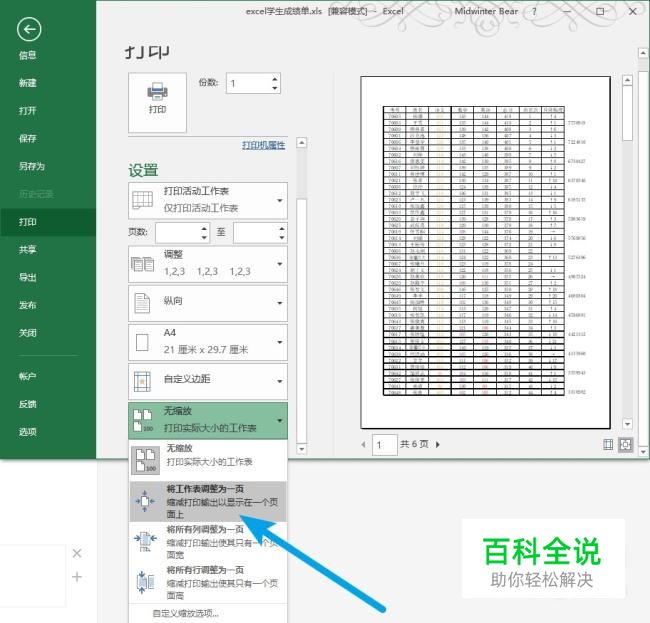Open Print Active Sheets dropdown

(x=208, y=201)
